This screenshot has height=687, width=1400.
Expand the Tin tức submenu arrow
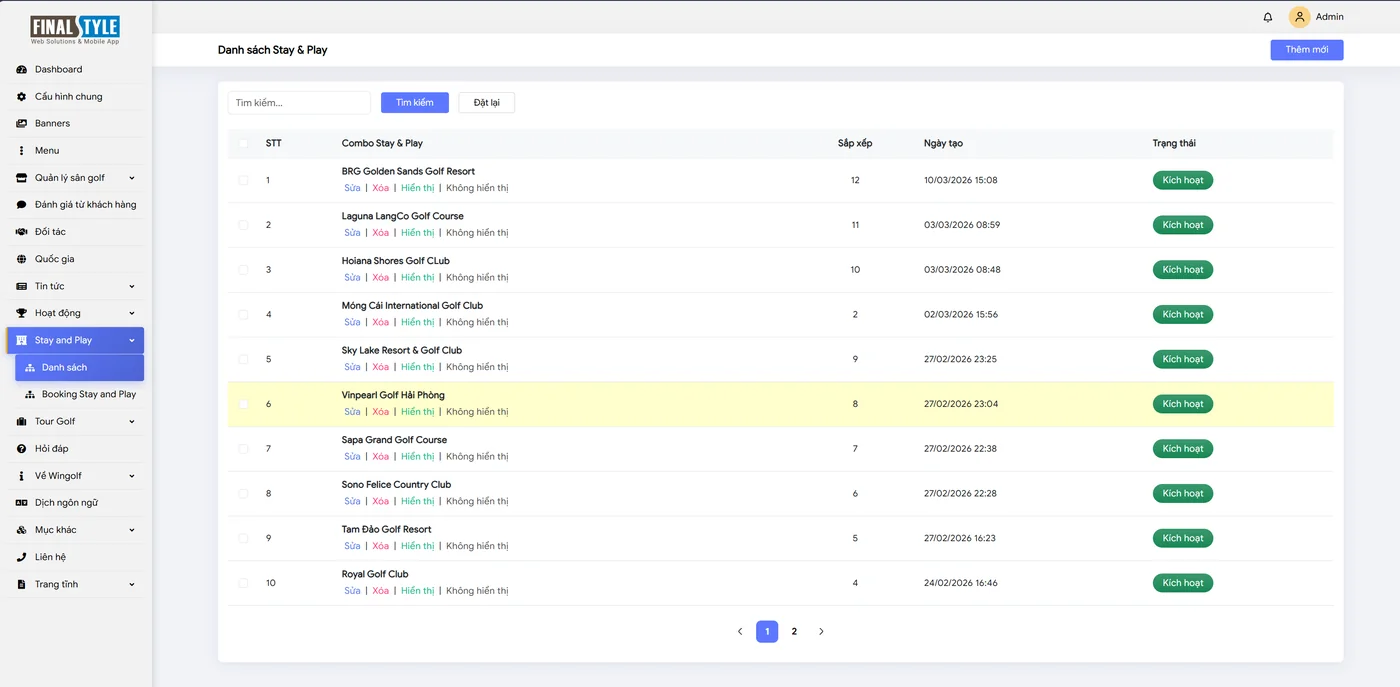[x=132, y=286]
